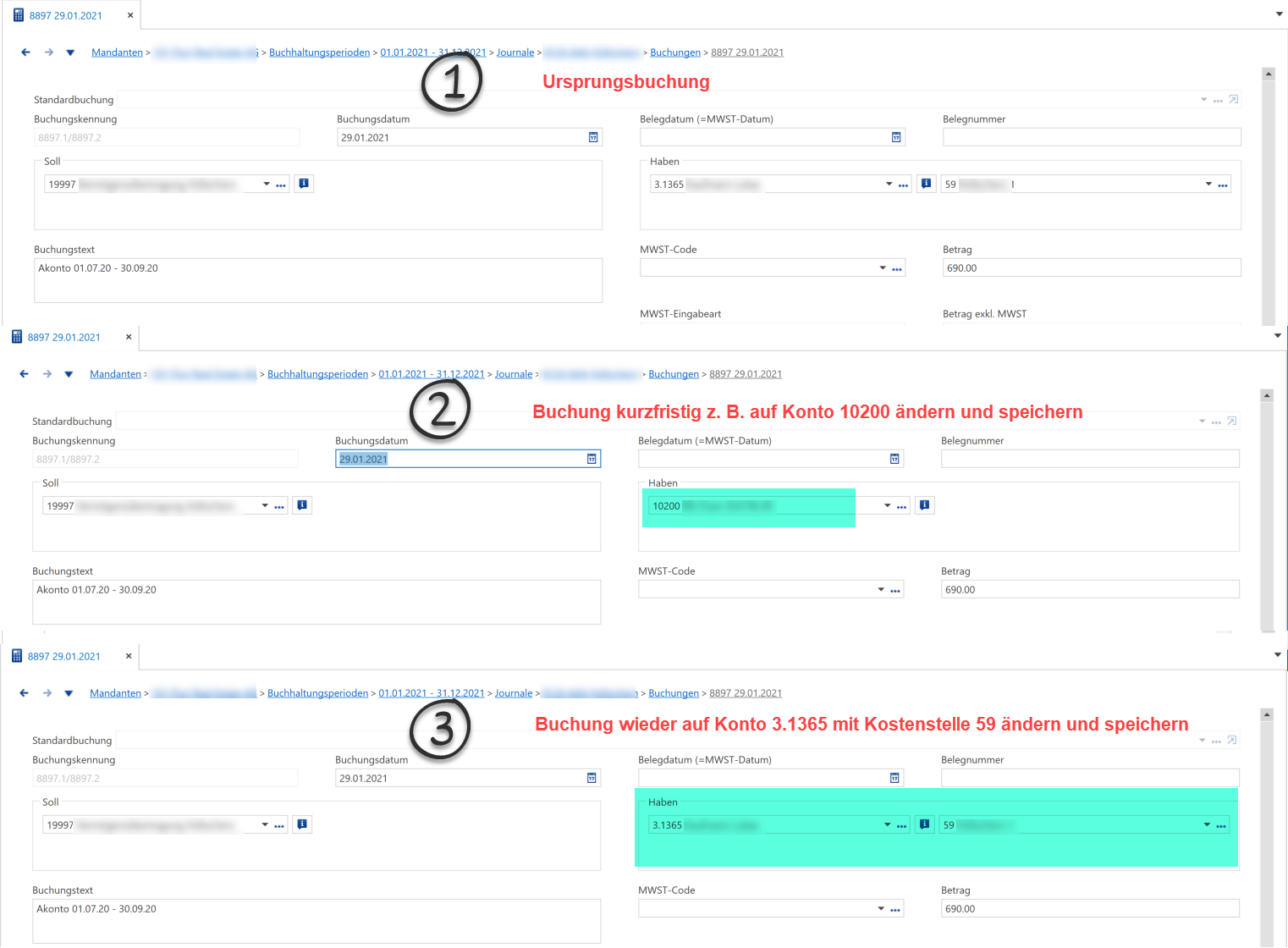This screenshot has width=1288, height=948.
Task: Expand MWST-Code dropdown in step 2 screenshot
Action: [881, 589]
